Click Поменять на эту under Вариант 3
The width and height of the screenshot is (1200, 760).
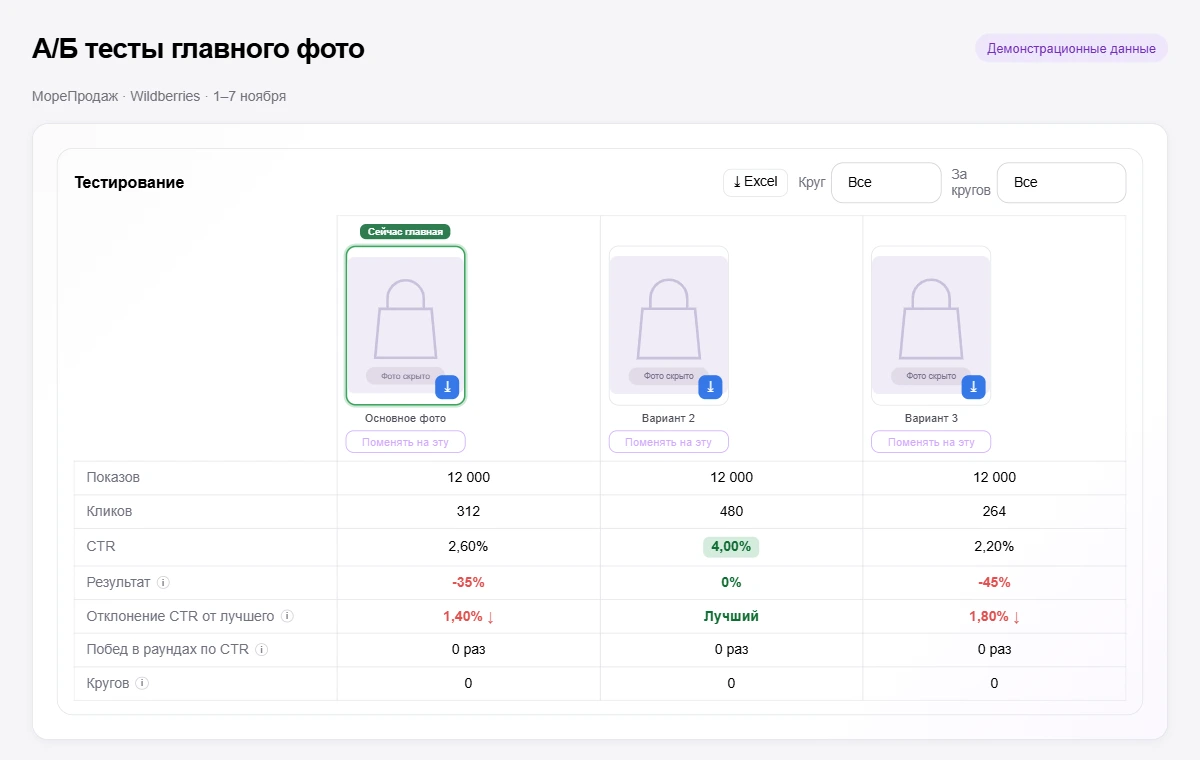tap(931, 442)
